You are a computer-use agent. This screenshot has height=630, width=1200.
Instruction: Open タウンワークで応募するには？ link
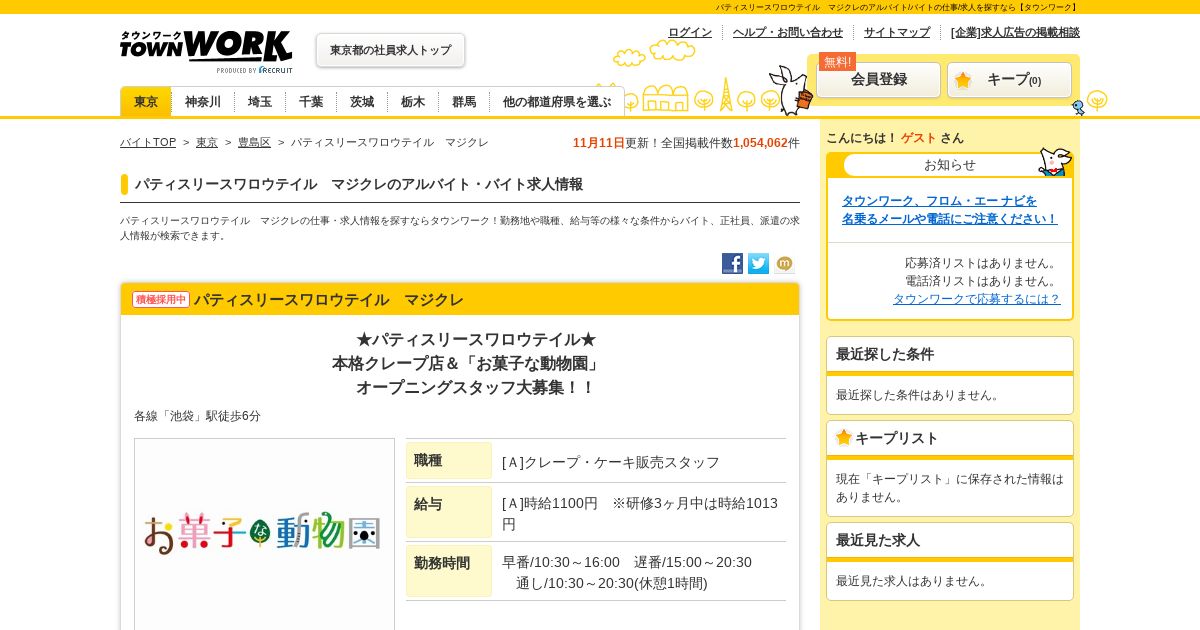(x=977, y=299)
